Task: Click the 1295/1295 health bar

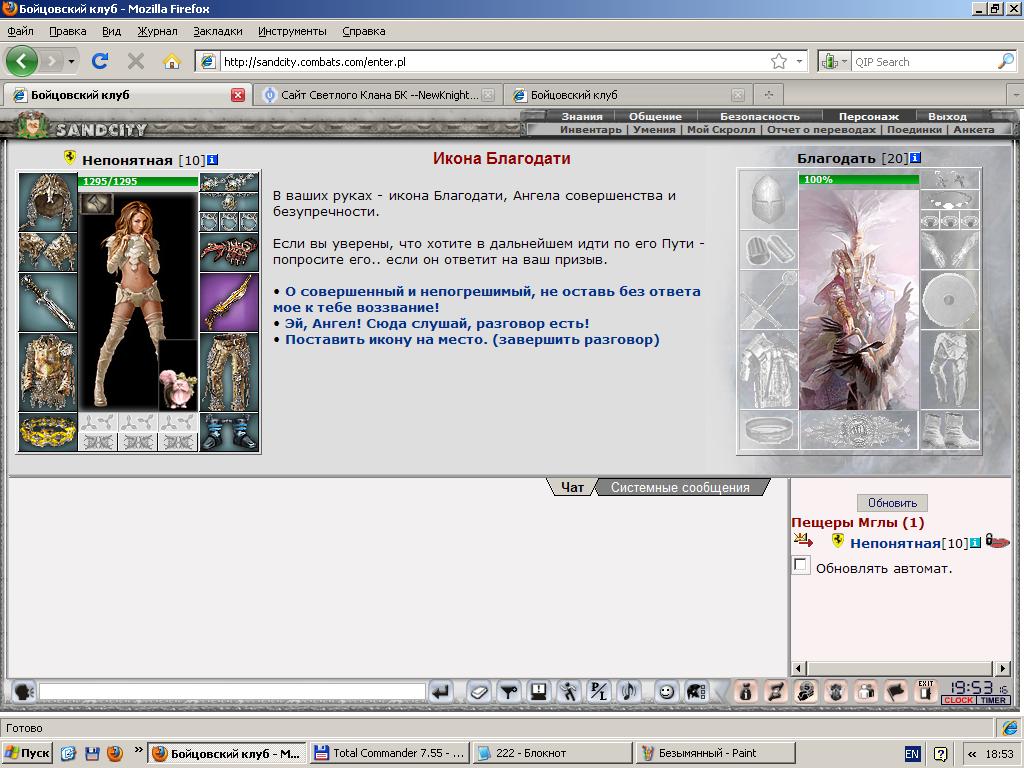Action: point(138,181)
